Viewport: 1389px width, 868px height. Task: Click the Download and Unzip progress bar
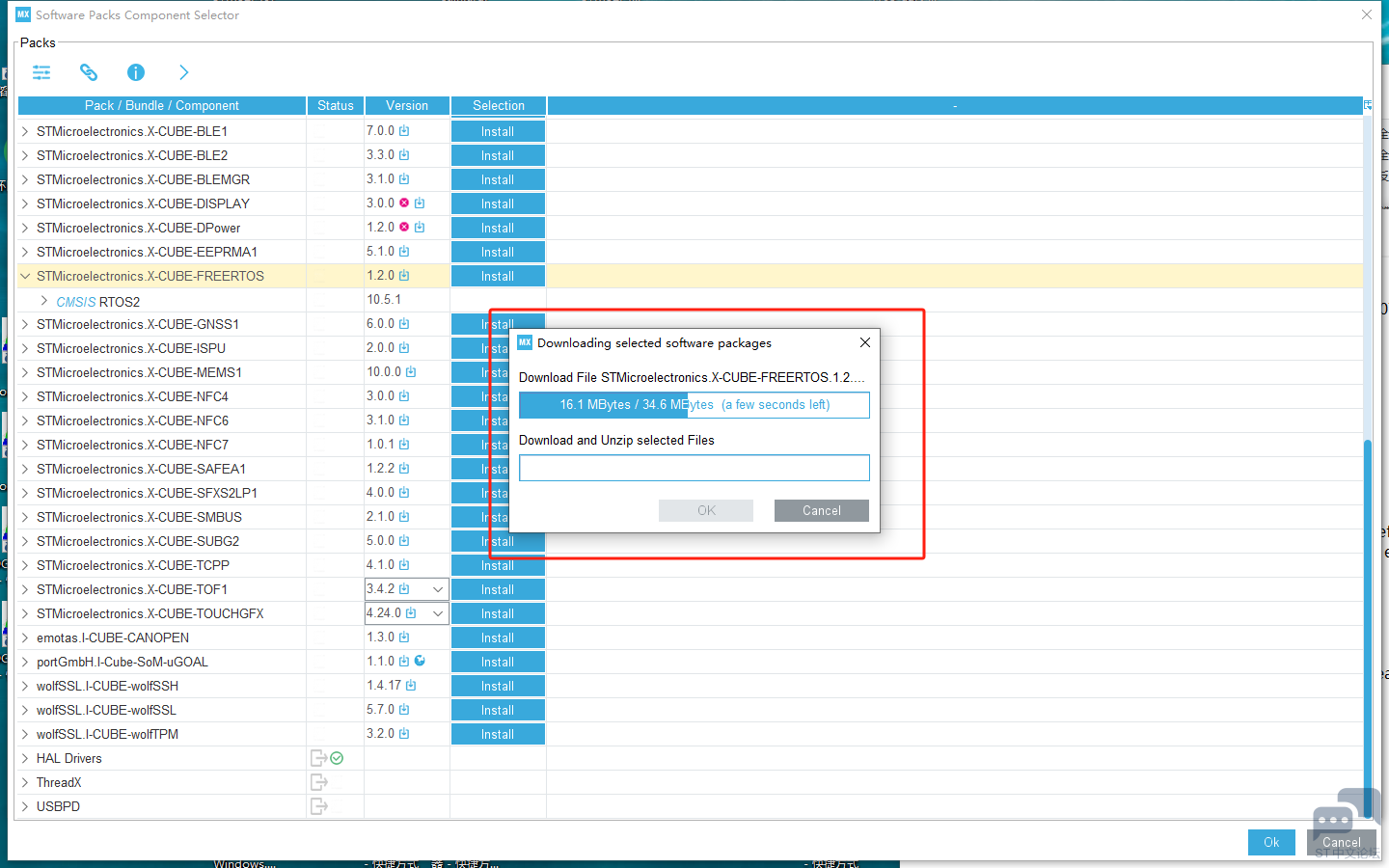point(694,468)
